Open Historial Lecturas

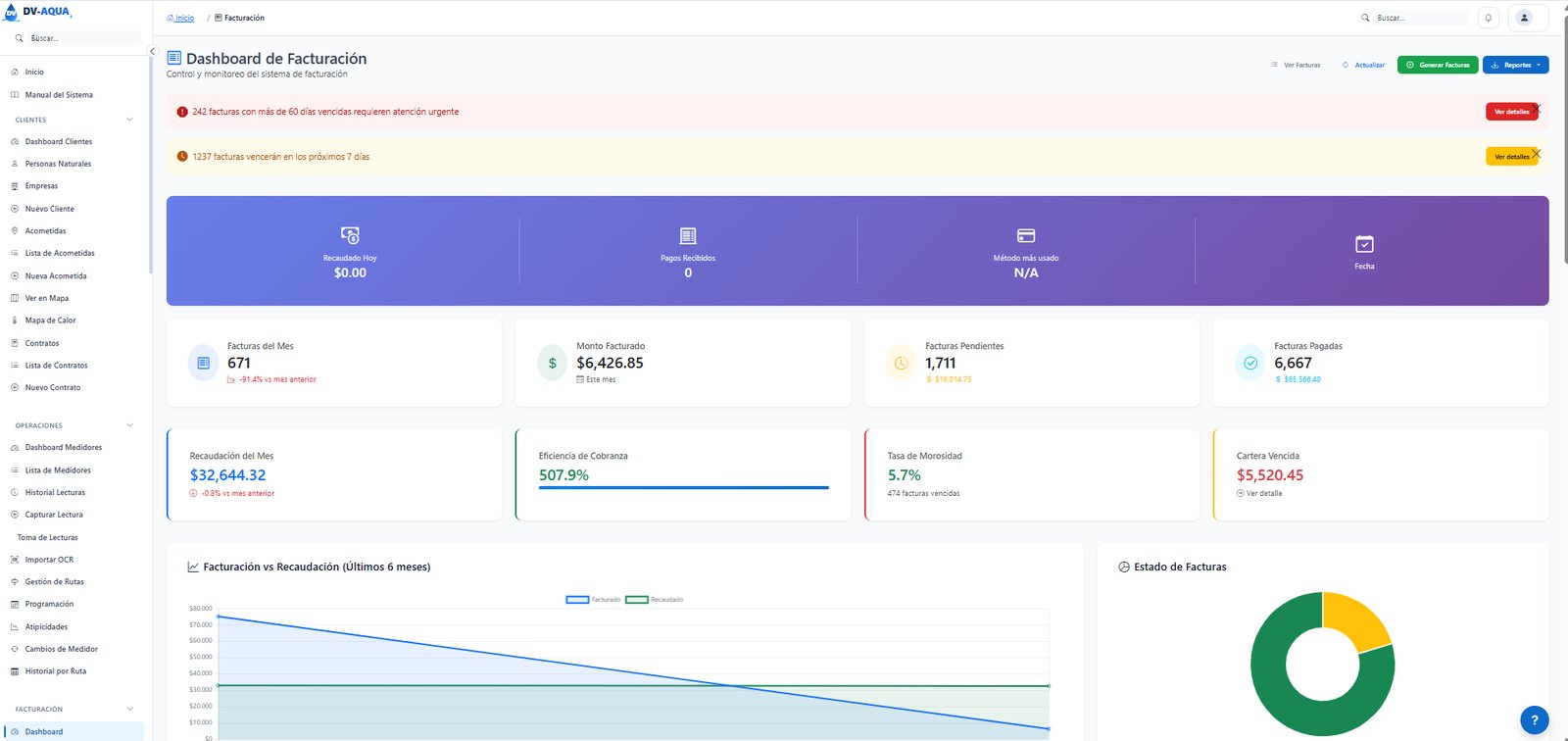73,492
